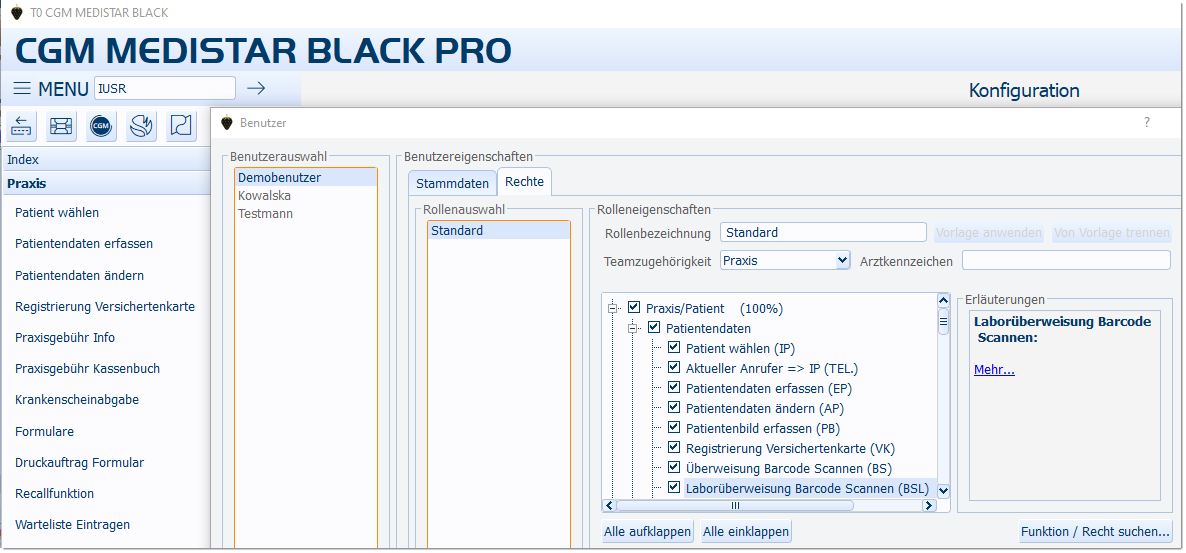Click the arrow icon beside the IUSR field
The width and height of the screenshot is (1186, 553).
click(256, 89)
